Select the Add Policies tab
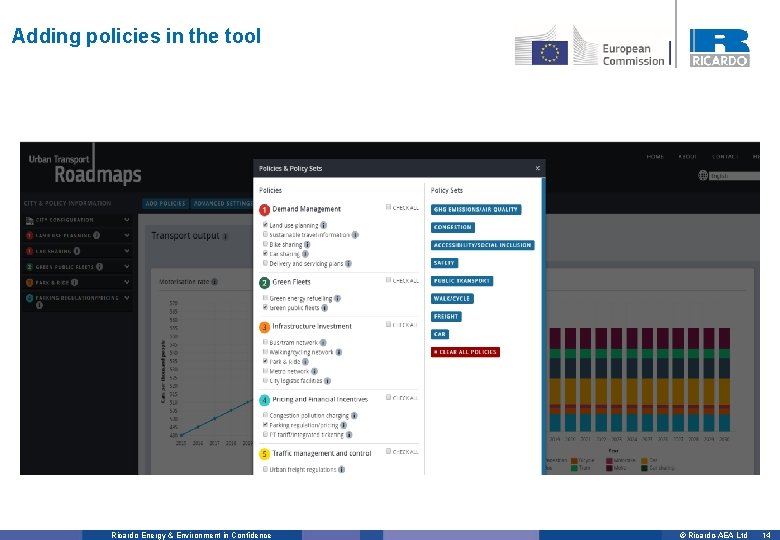Screen dimensions: 780x540 tap(165, 203)
